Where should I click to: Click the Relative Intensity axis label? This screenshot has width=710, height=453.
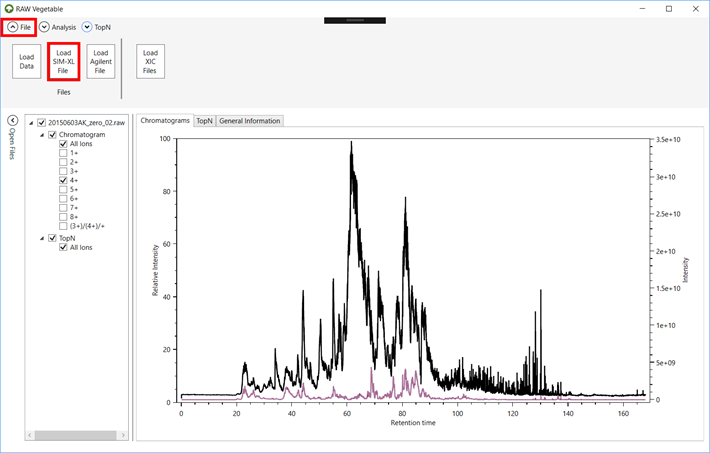point(155,270)
